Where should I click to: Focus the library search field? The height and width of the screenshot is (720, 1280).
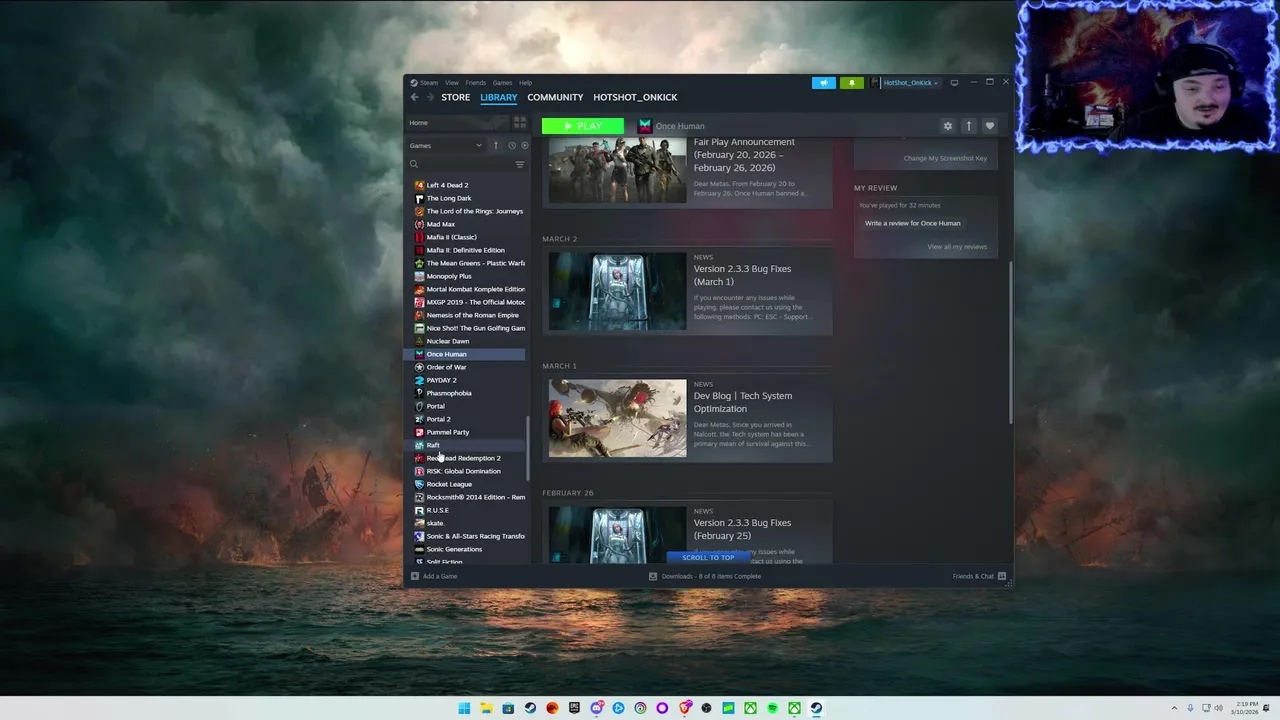point(465,164)
